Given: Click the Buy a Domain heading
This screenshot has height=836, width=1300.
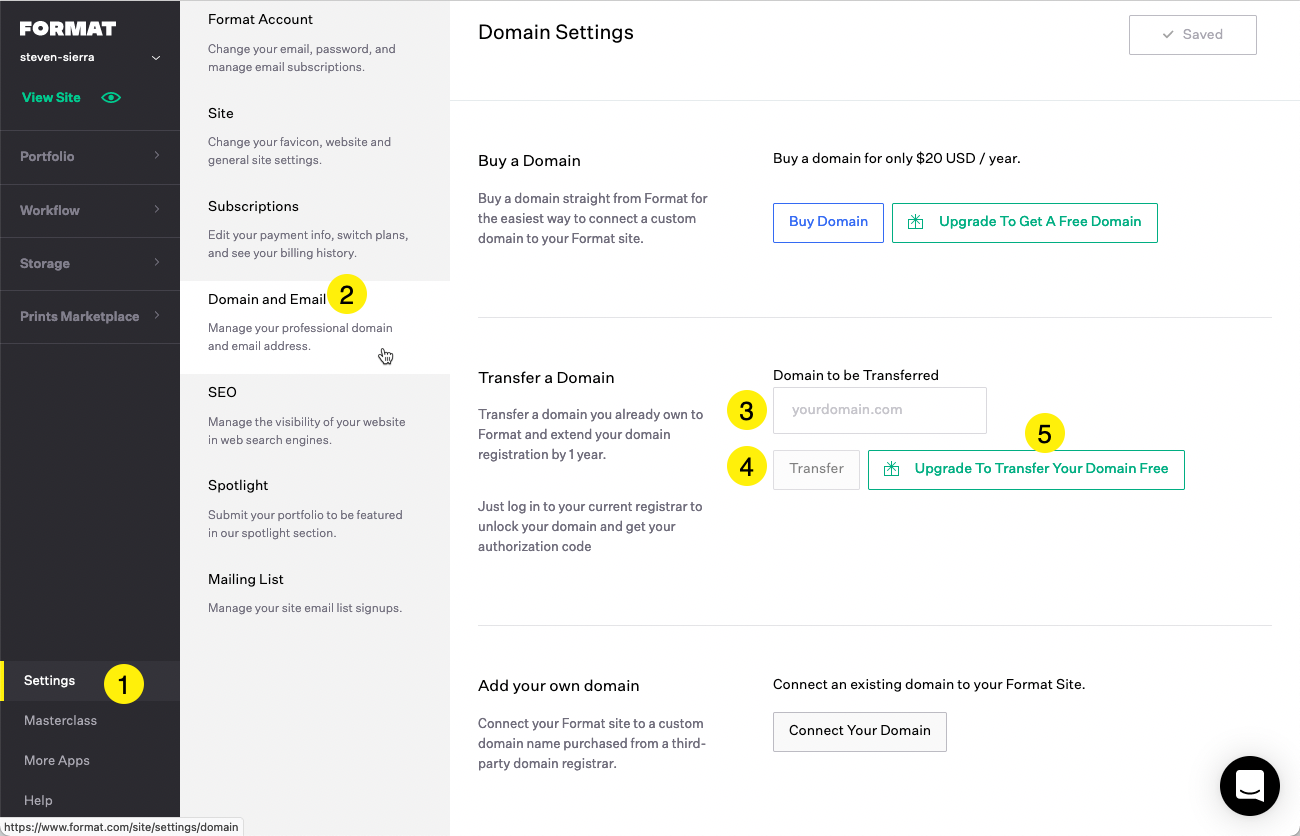Looking at the screenshot, I should tap(529, 161).
